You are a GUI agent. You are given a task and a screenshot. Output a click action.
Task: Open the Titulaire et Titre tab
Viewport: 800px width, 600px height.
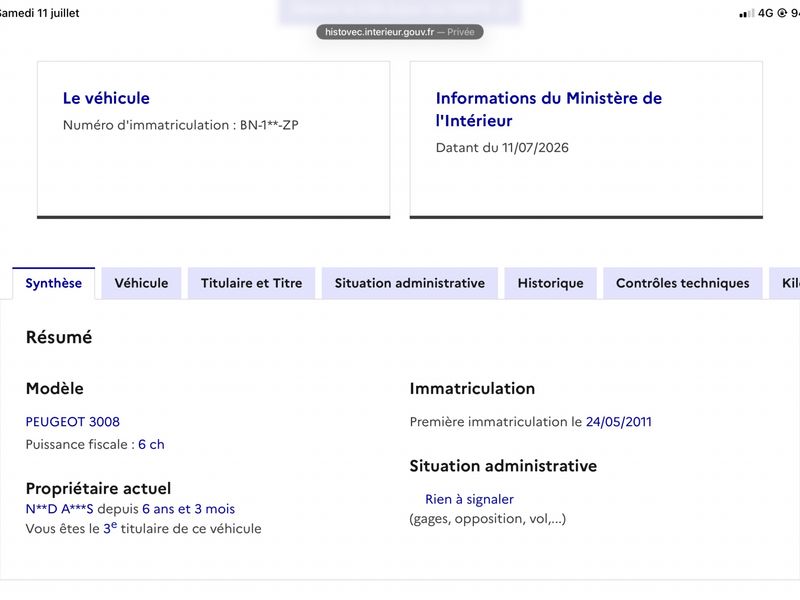pyautogui.click(x=252, y=283)
